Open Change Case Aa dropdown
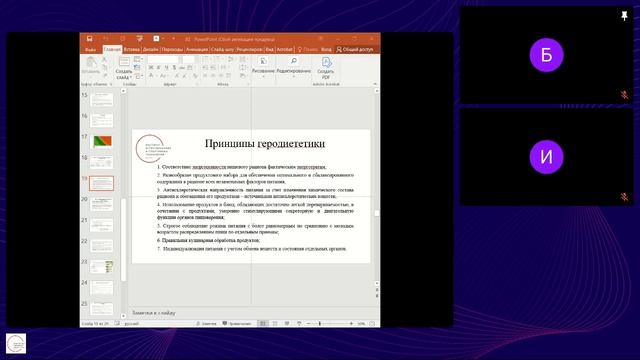 point(163,76)
